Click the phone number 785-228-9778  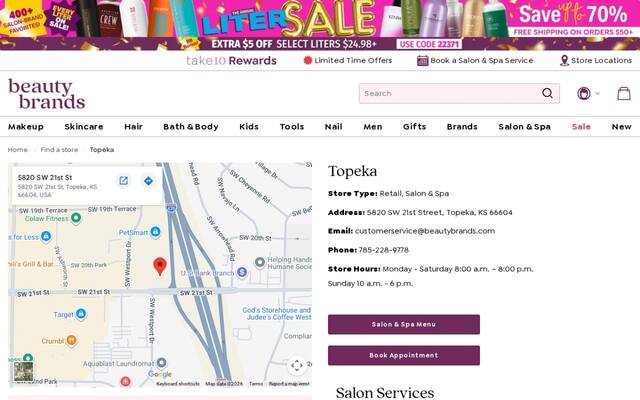click(383, 250)
